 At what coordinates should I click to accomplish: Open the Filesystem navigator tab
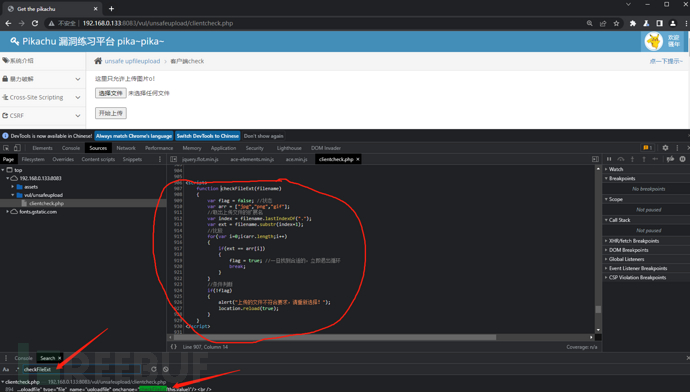[33, 159]
